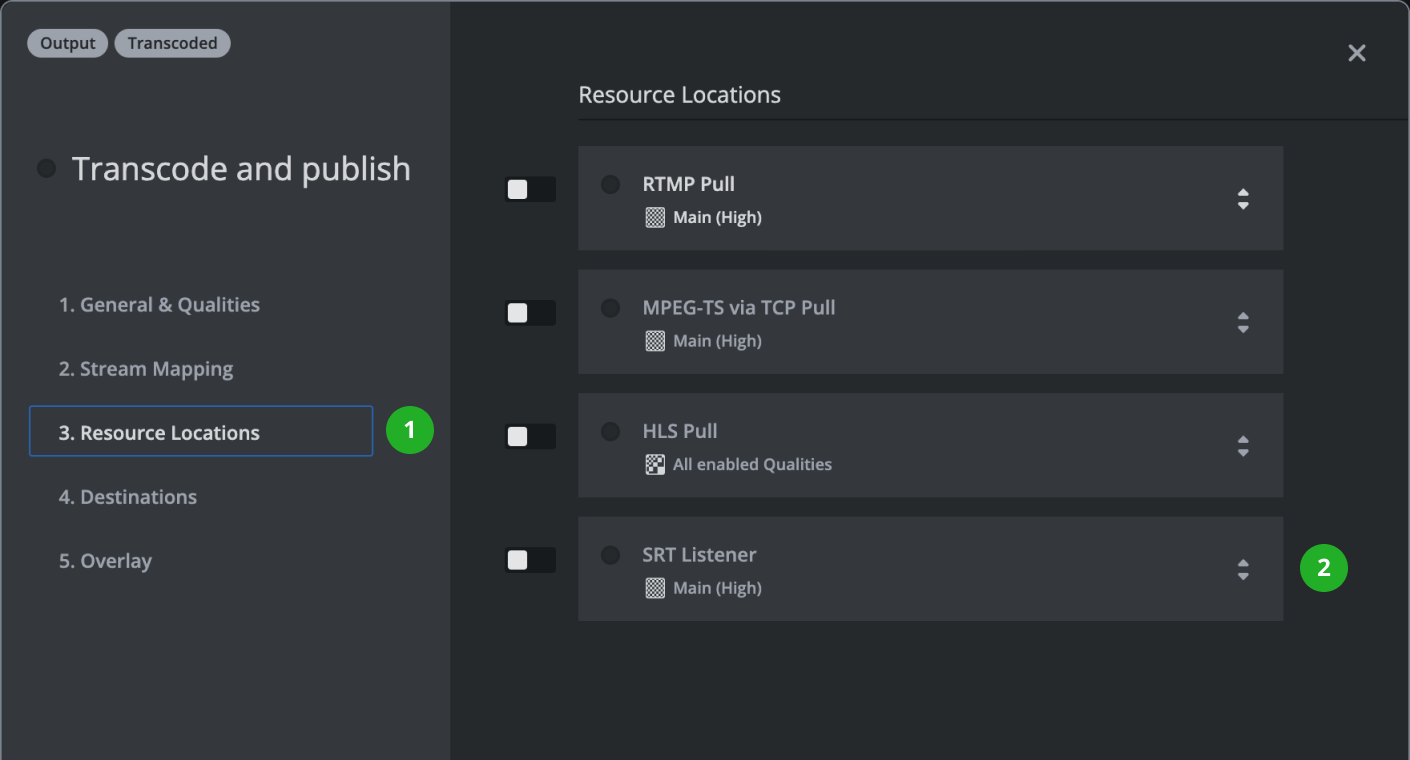Click the checkered quality icon under MPEG-TS via TCP Pull
The width and height of the screenshot is (1410, 760).
pyautogui.click(x=655, y=340)
